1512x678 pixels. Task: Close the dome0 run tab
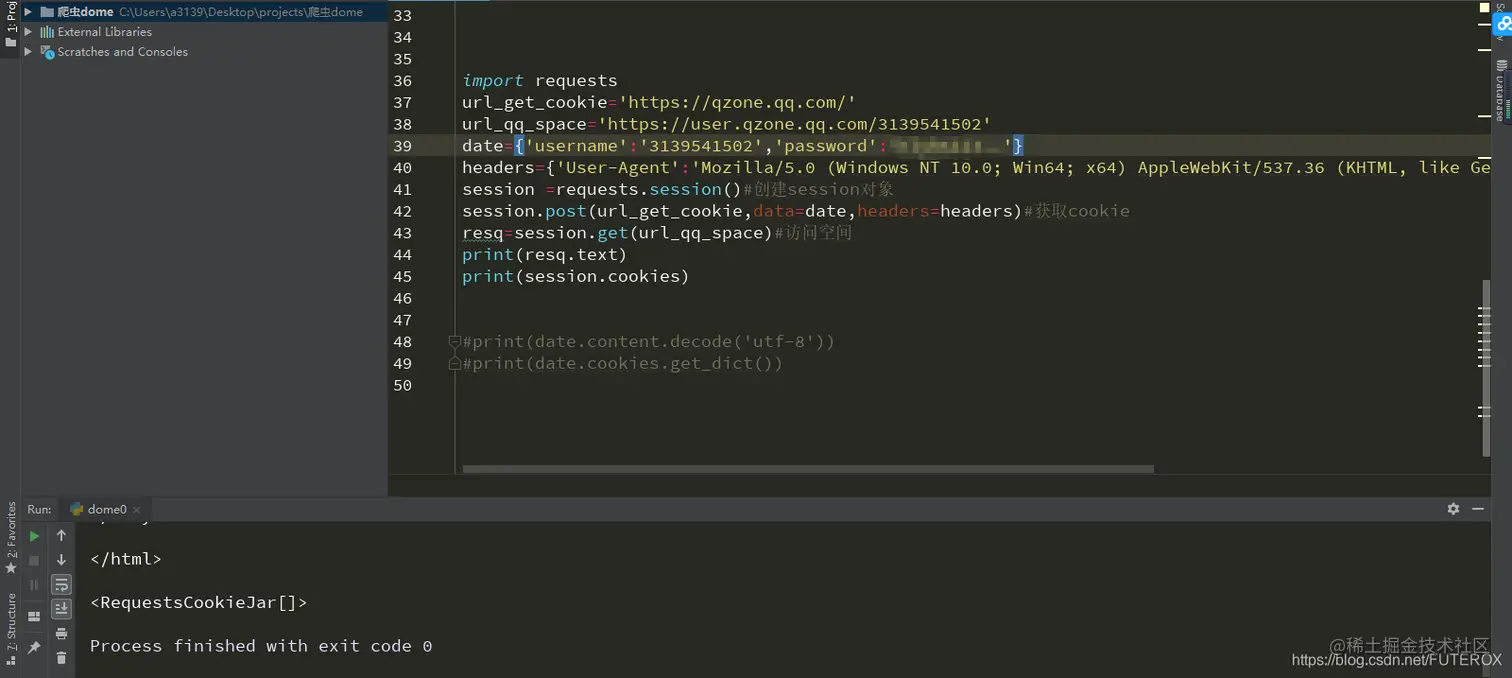pyautogui.click(x=137, y=510)
